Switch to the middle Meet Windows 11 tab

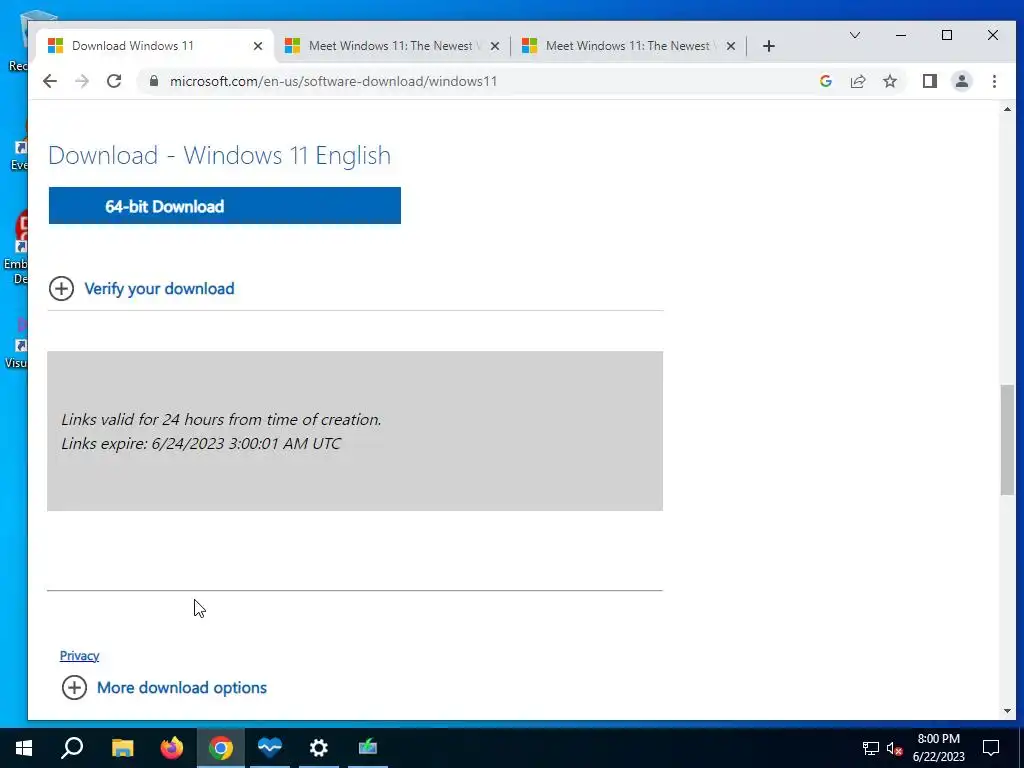point(390,46)
